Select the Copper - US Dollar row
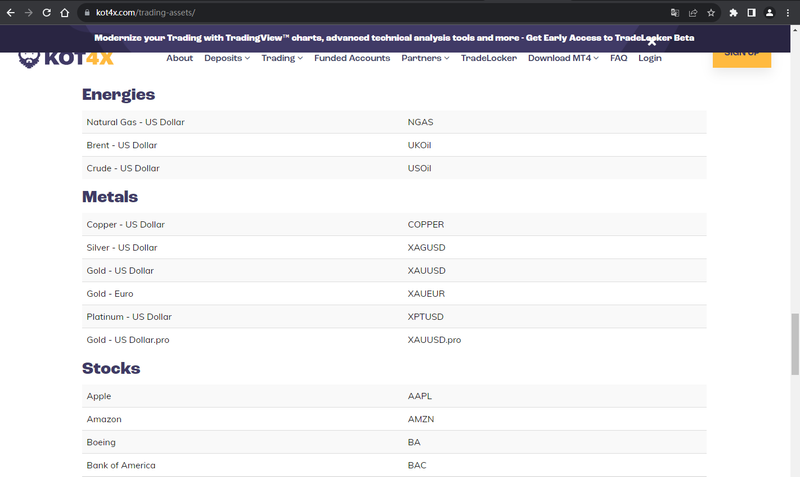This screenshot has width=800, height=477. tap(394, 224)
